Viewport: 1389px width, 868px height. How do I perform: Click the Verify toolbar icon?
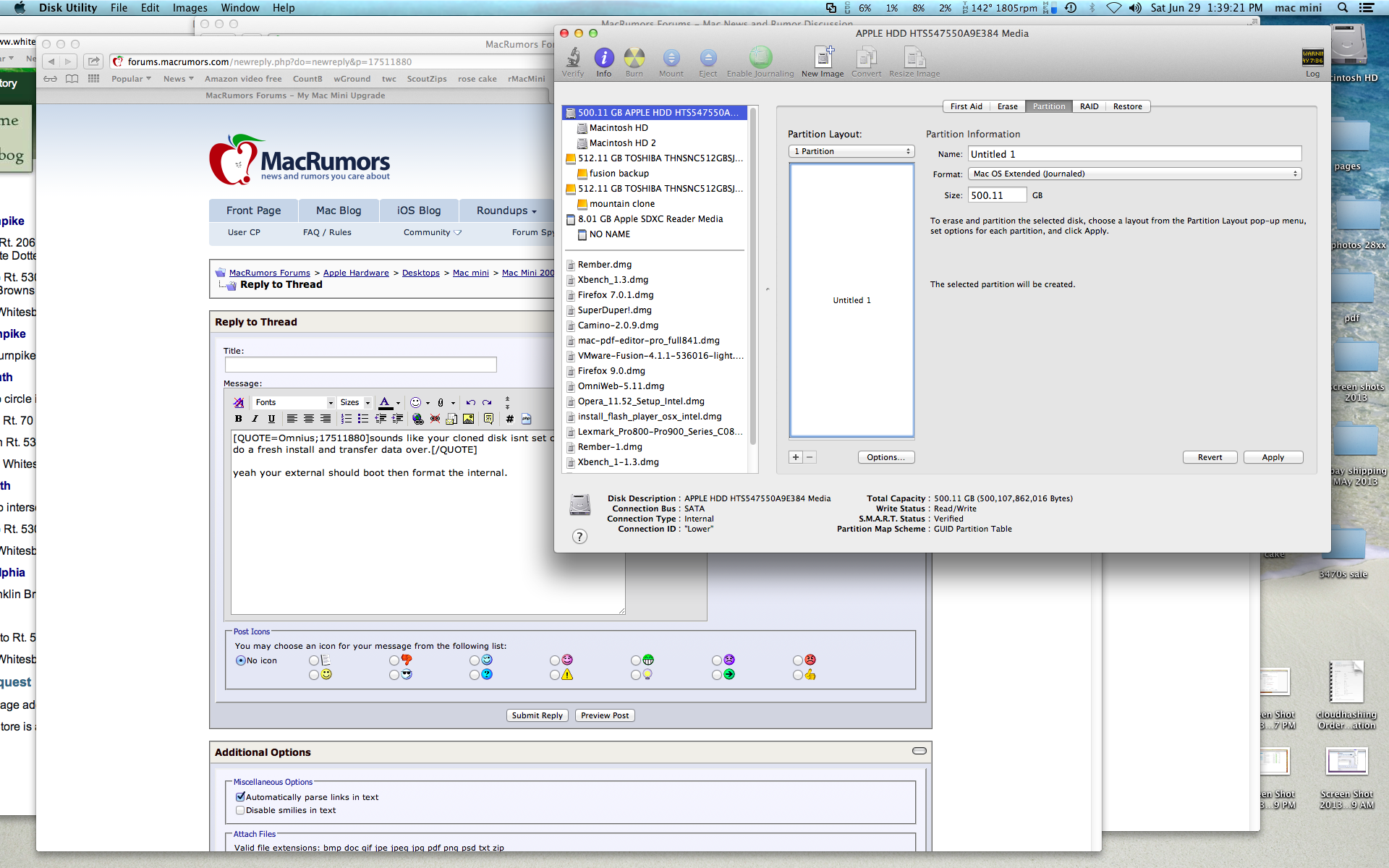573,61
